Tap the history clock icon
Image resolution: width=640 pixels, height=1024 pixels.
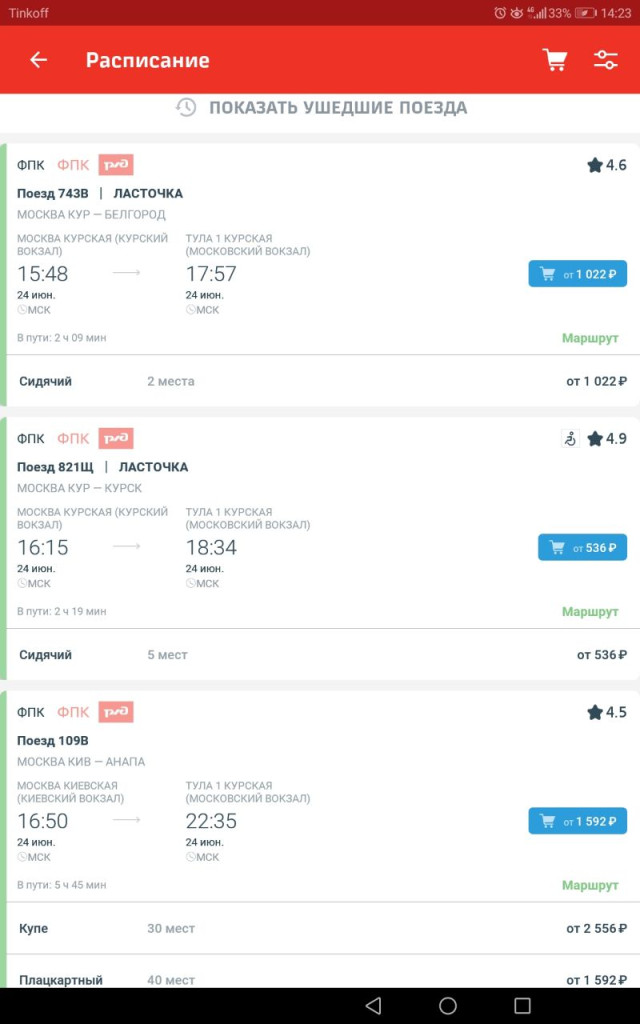click(x=186, y=108)
